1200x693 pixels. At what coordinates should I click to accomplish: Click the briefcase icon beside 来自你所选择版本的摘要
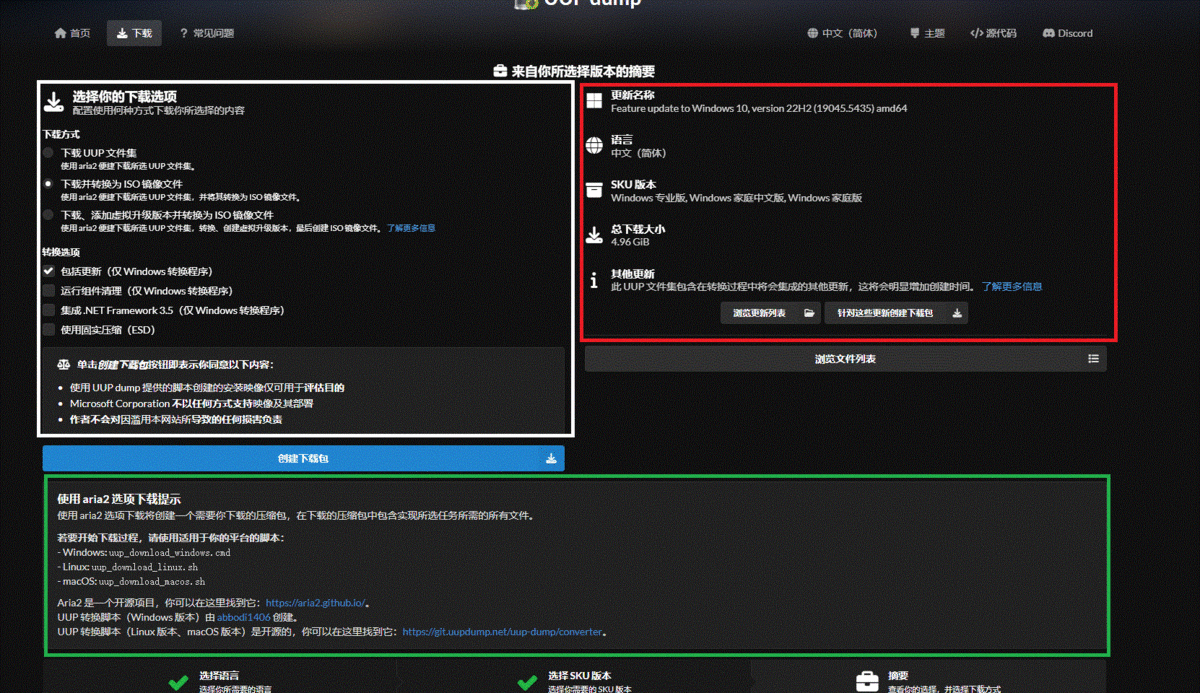click(500, 71)
